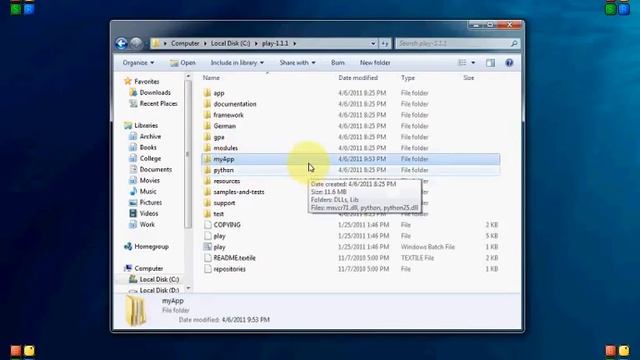The height and width of the screenshot is (360, 640).
Task: Select the documentation folder icon
Action: 207,104
